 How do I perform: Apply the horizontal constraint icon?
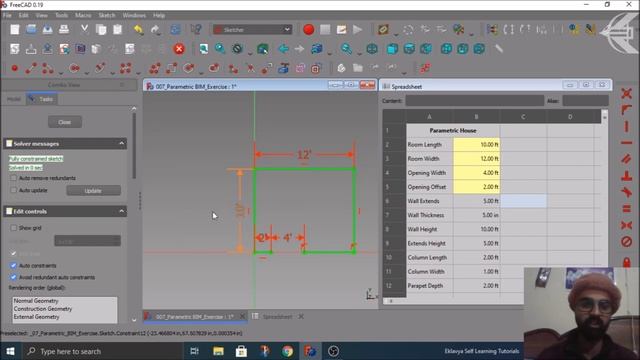627,143
